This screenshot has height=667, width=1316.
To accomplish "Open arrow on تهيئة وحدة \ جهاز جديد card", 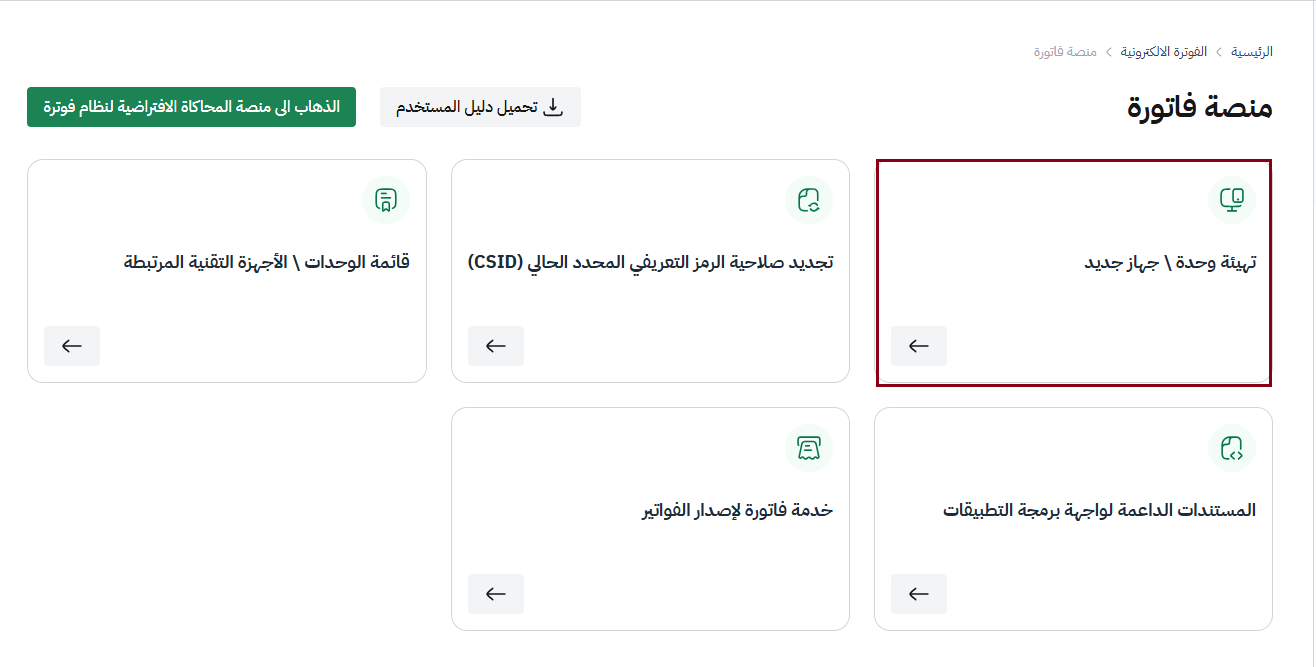I will 919,346.
